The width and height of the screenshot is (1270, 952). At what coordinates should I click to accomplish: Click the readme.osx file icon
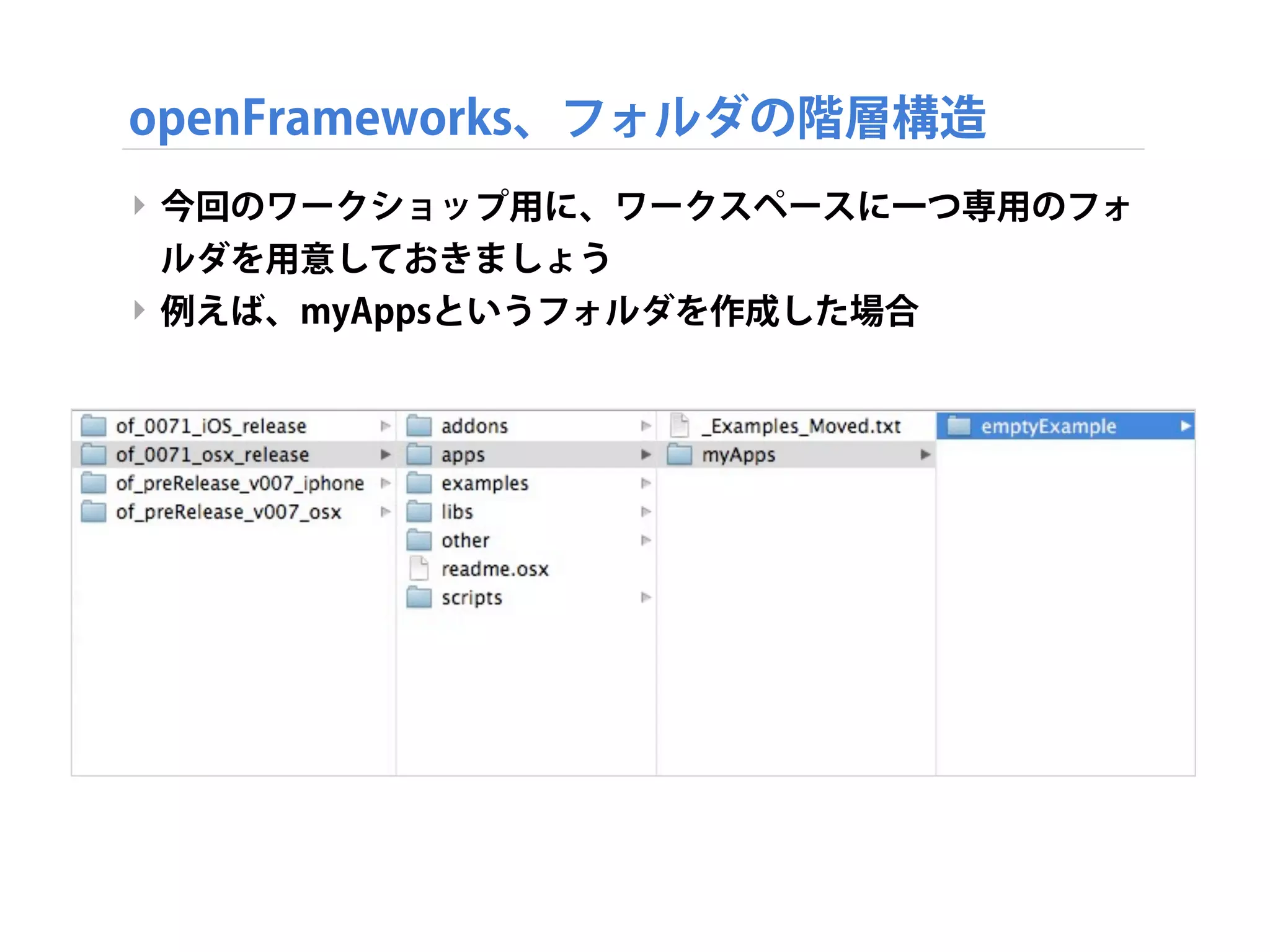[x=419, y=568]
